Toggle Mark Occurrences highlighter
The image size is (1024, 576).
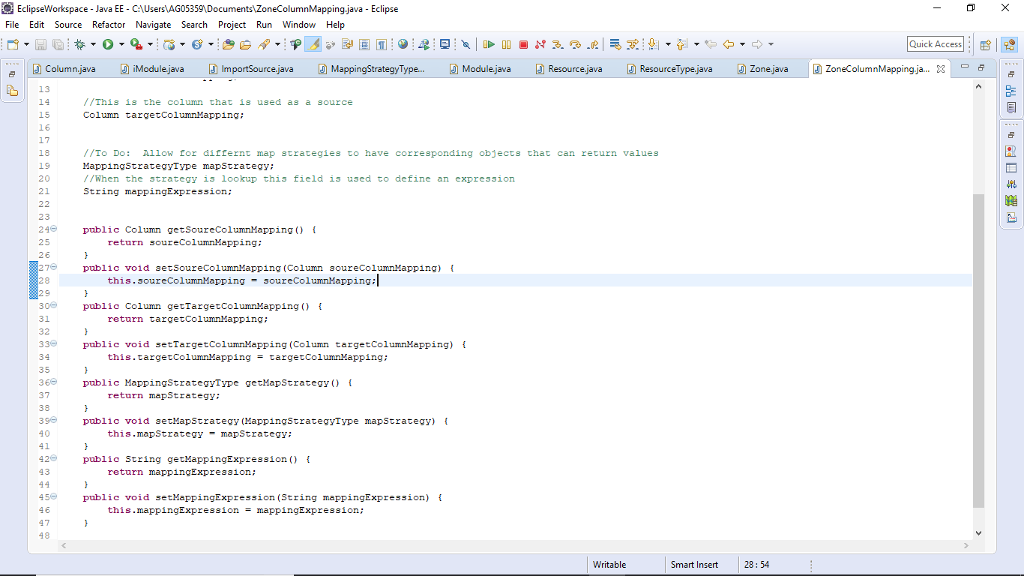pos(312,44)
